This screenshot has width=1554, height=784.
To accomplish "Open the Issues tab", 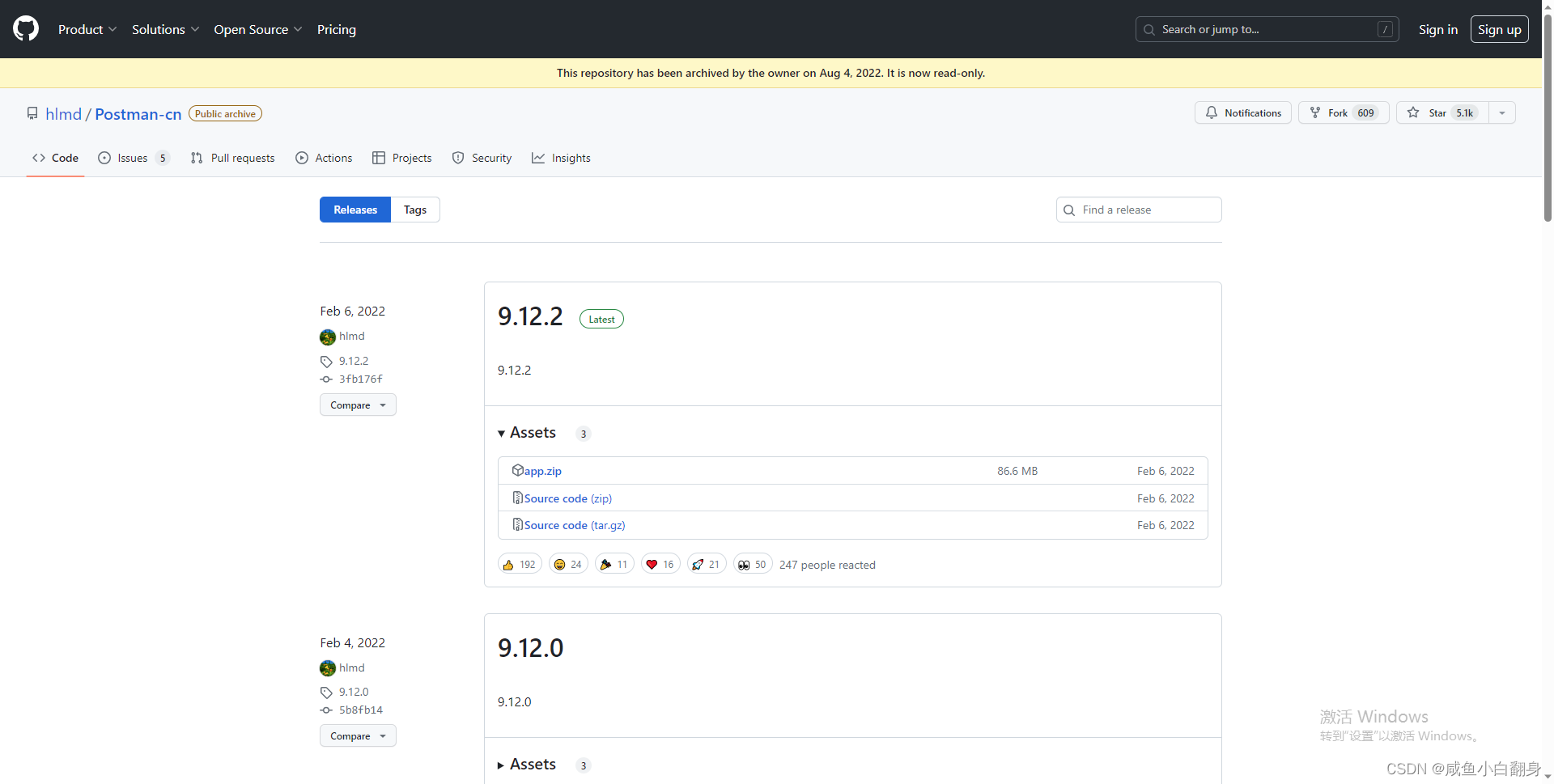I will point(134,158).
